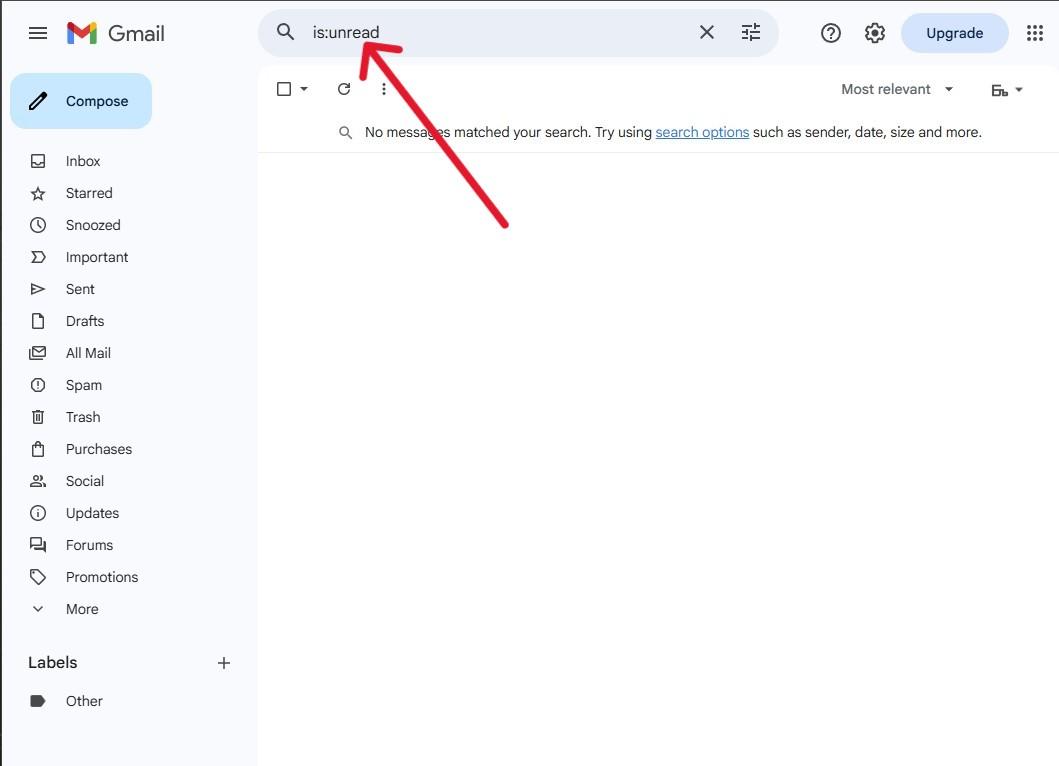Go to the Inbox folder
The image size is (1059, 766).
click(x=83, y=161)
